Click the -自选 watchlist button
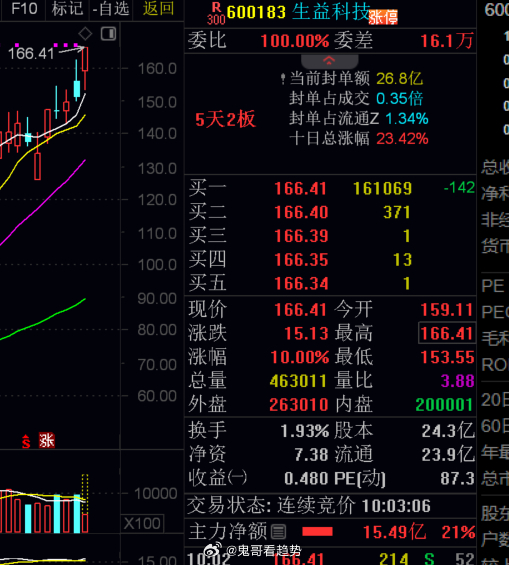 point(111,9)
